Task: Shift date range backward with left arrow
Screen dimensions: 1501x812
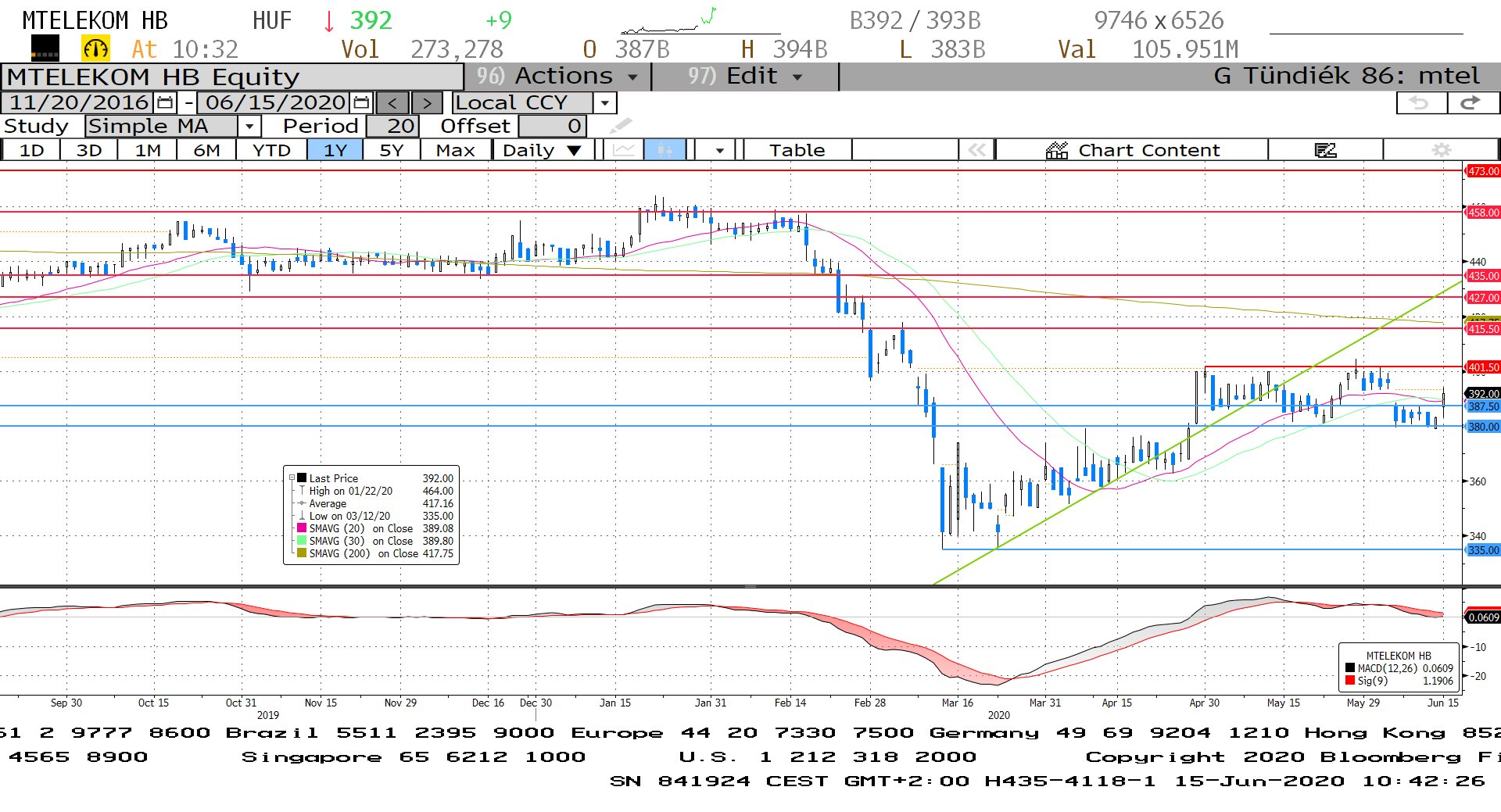Action: pyautogui.click(x=392, y=102)
